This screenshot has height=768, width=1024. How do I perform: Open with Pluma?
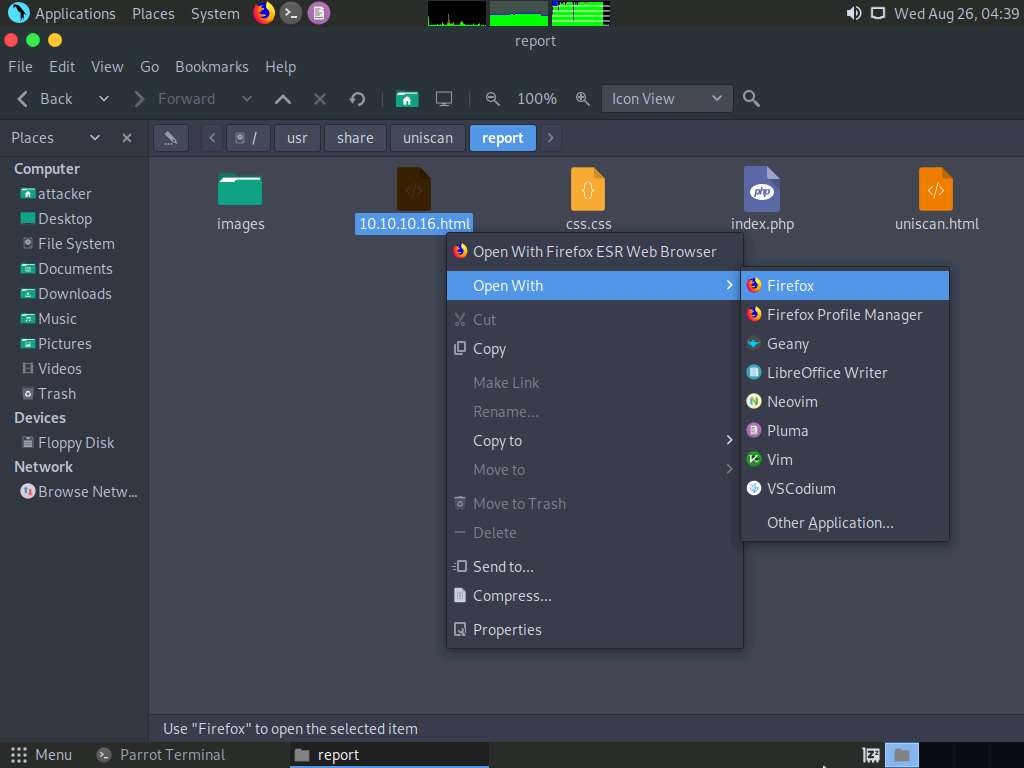pos(844,430)
